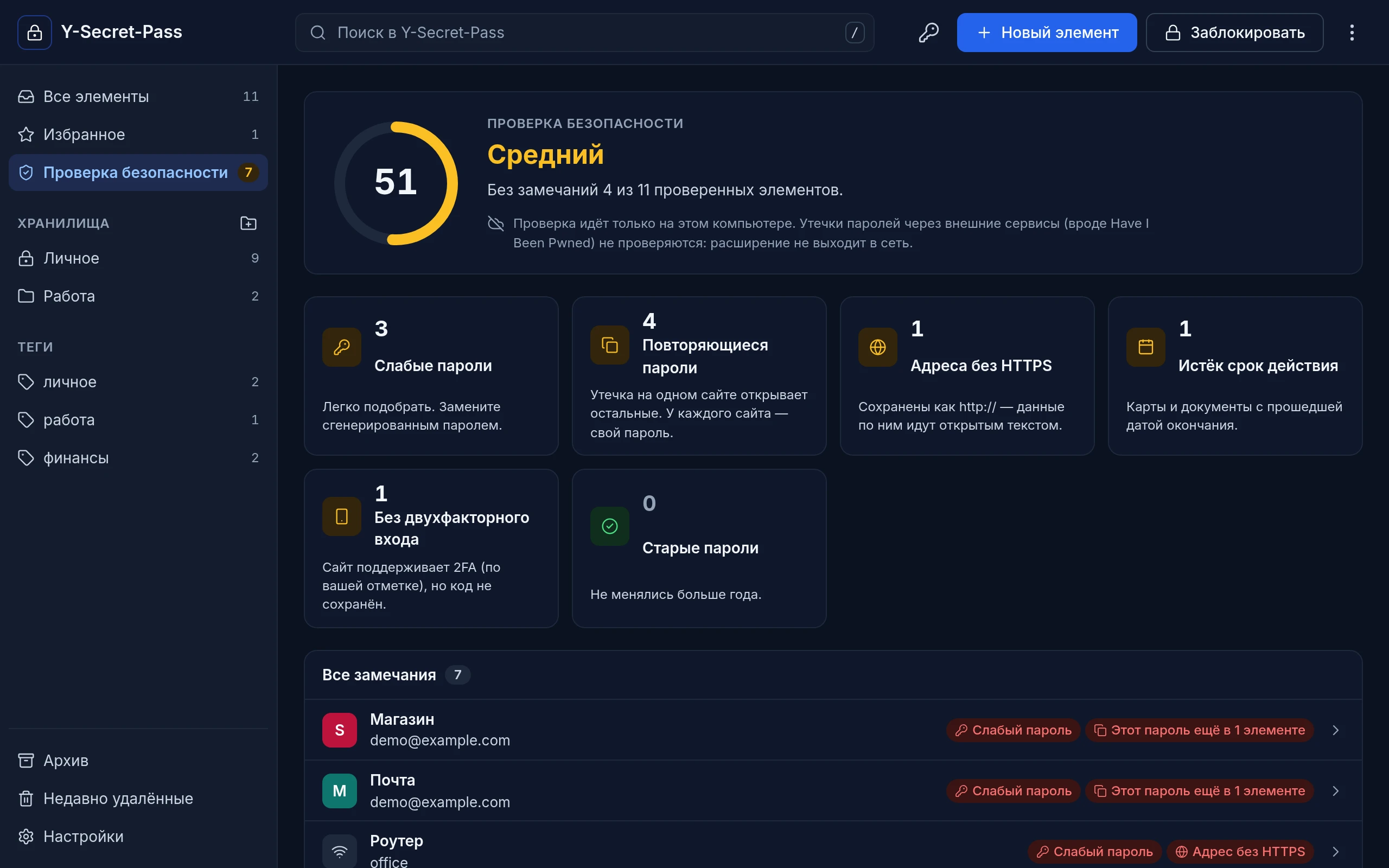Click the wifi avatar of Роутер
This screenshot has height=868, width=1389.
339,851
